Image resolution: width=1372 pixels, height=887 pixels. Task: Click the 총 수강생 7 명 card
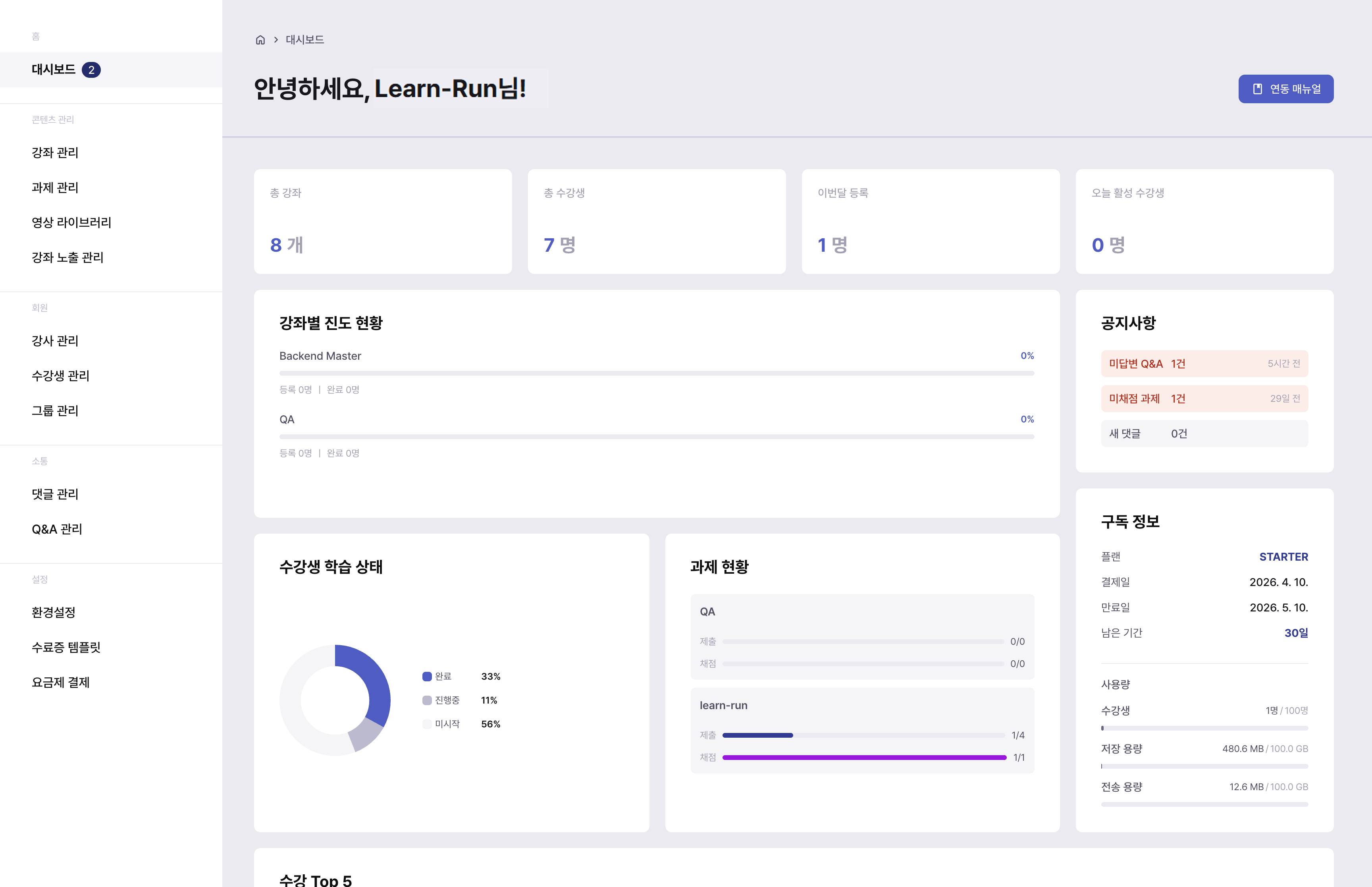coord(656,221)
